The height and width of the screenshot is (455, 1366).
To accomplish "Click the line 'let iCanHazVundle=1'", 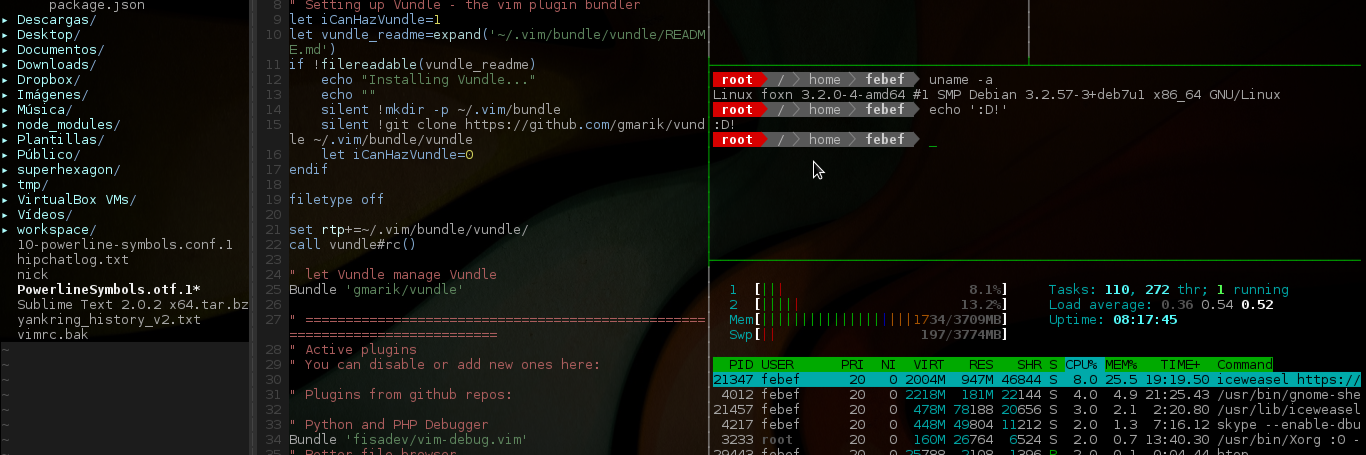I will point(364,19).
